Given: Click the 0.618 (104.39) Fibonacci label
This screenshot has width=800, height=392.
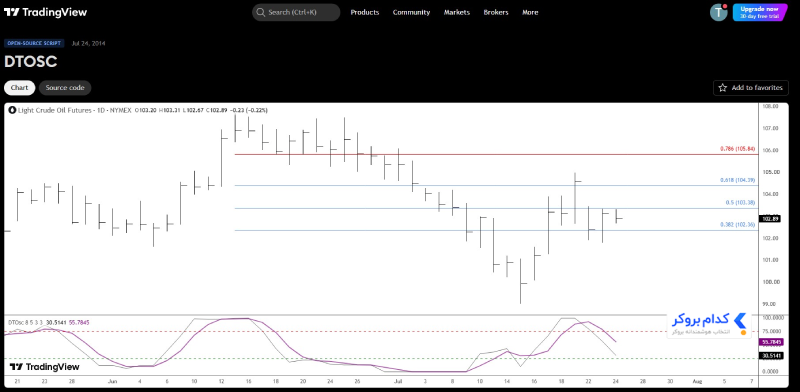Looking at the screenshot, I should [x=738, y=180].
